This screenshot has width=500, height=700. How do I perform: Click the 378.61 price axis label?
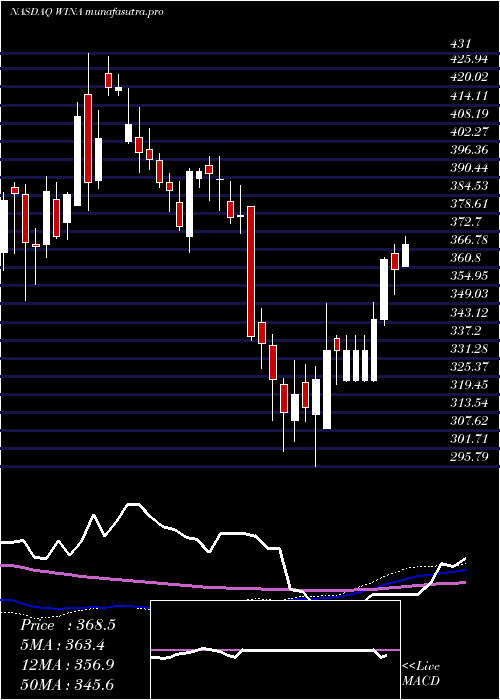(x=468, y=204)
